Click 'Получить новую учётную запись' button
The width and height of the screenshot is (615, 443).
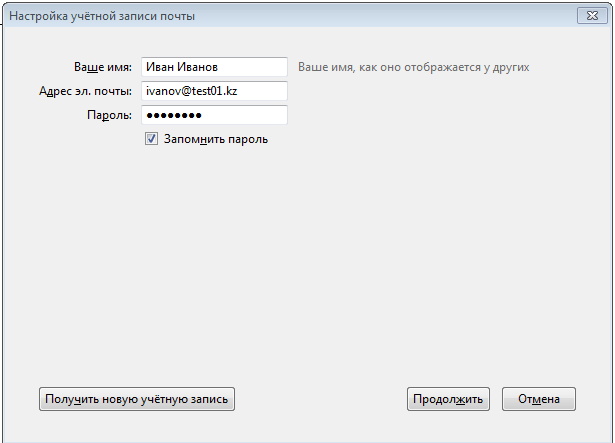click(137, 399)
